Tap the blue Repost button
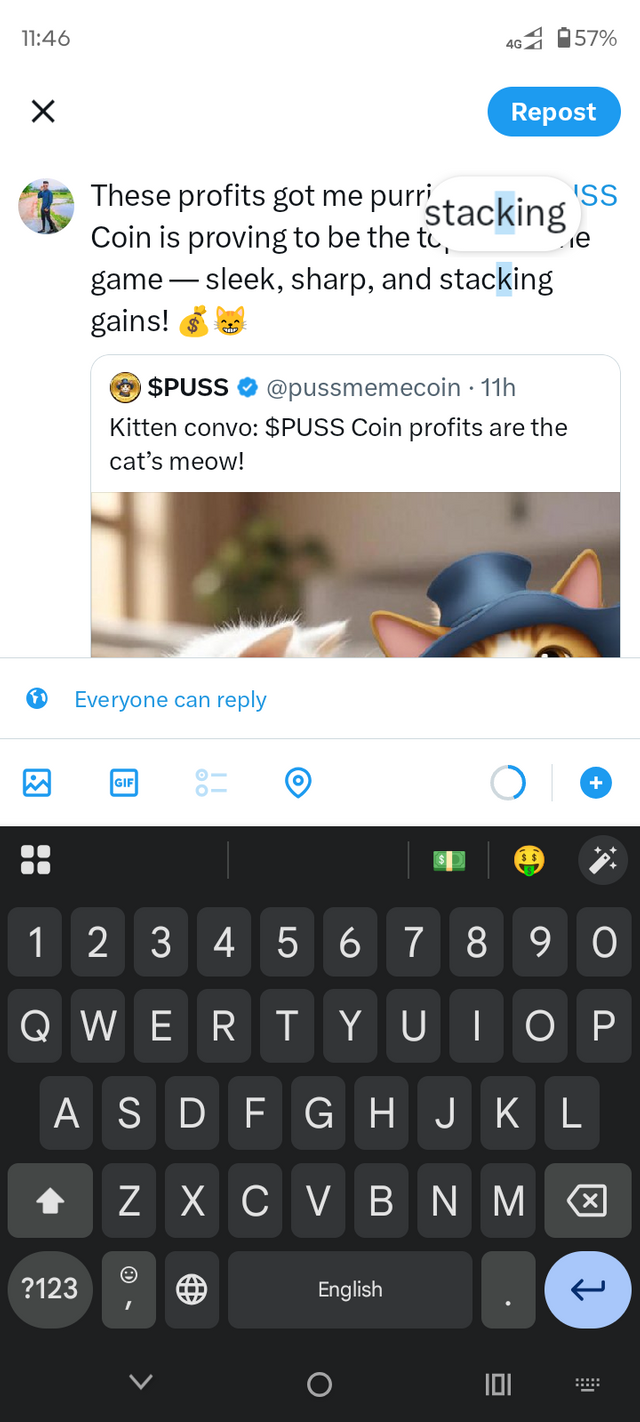 pyautogui.click(x=554, y=111)
